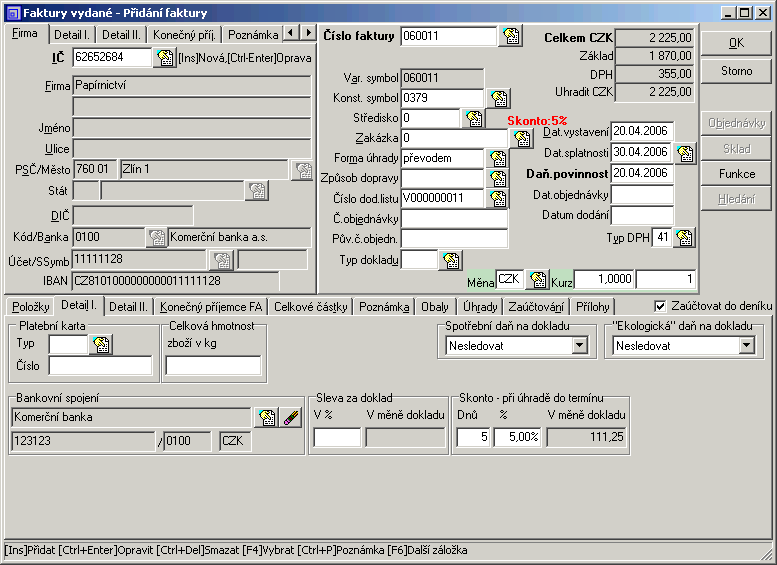Viewport: 777px width, 565px height.
Task: Open lookup icon for Typ DPH
Action: click(x=684, y=237)
